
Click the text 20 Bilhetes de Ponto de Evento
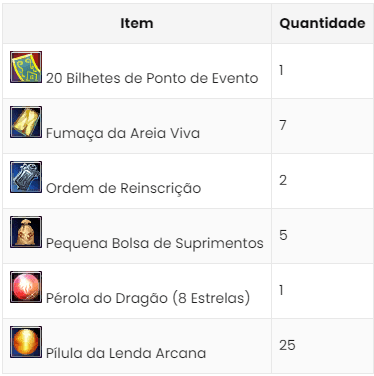152,78
